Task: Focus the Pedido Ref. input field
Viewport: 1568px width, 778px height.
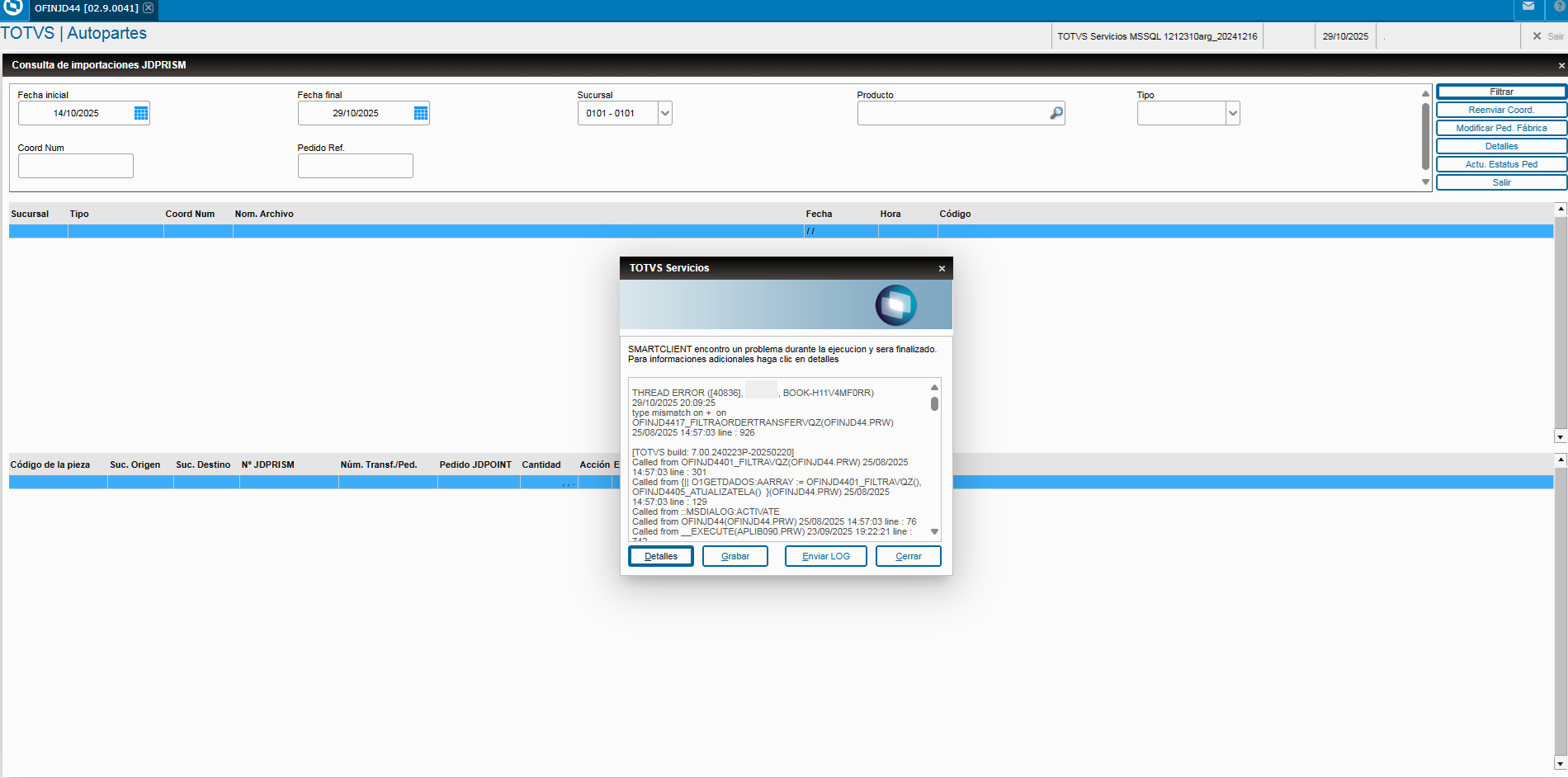Action: coord(356,166)
